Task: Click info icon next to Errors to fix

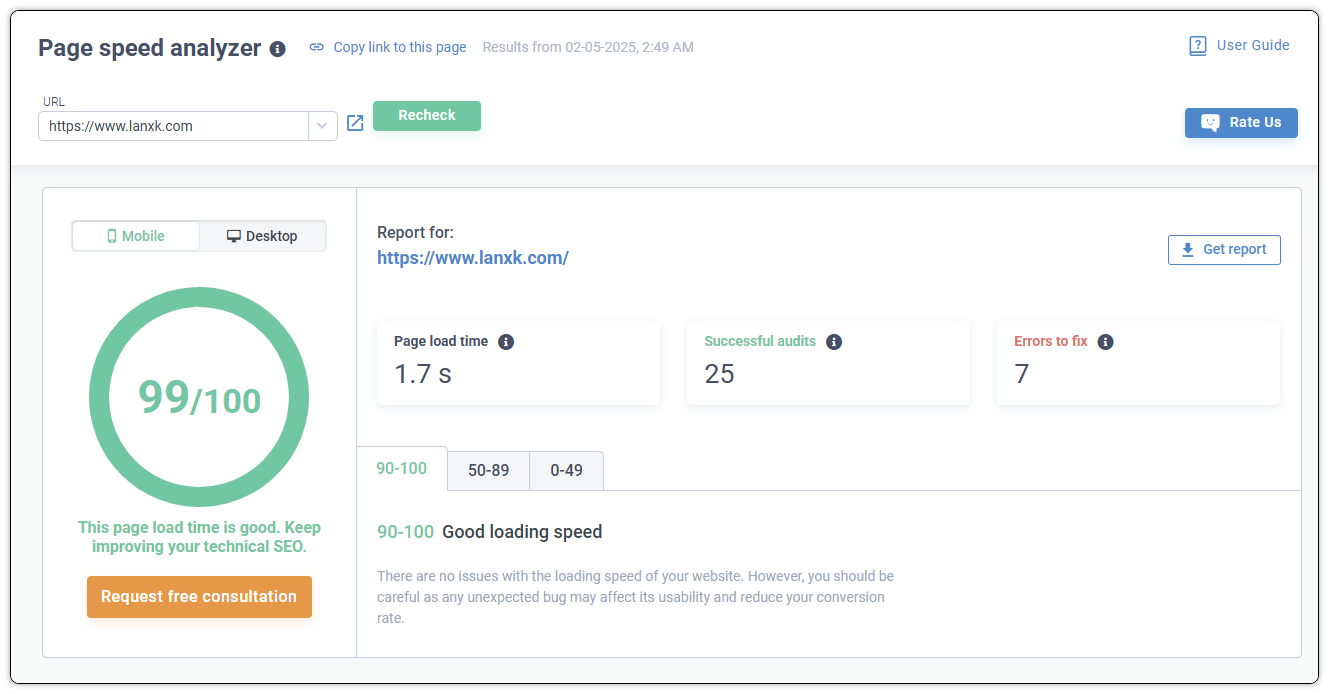Action: pos(1105,342)
